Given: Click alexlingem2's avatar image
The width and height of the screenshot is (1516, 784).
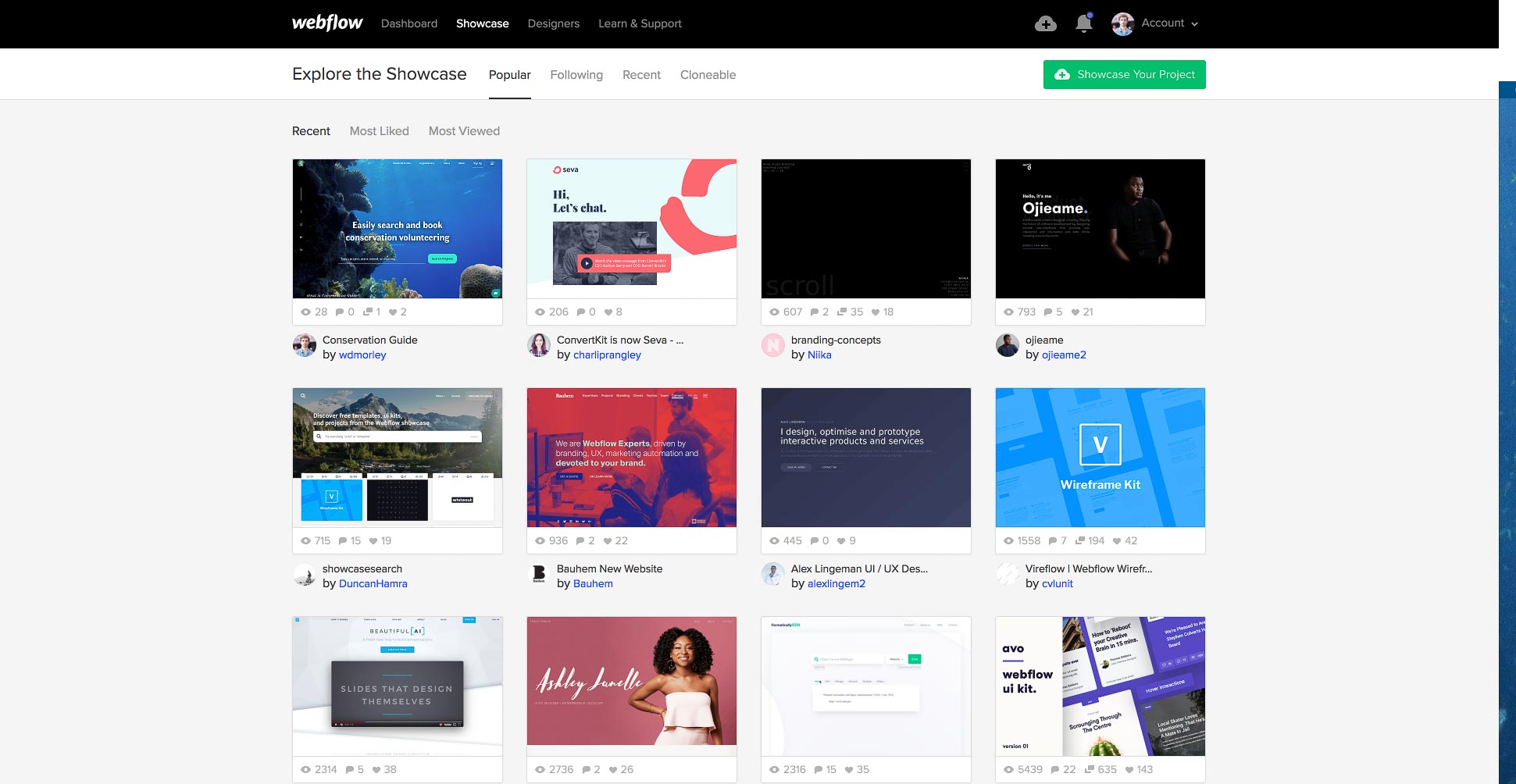Looking at the screenshot, I should tap(773, 574).
